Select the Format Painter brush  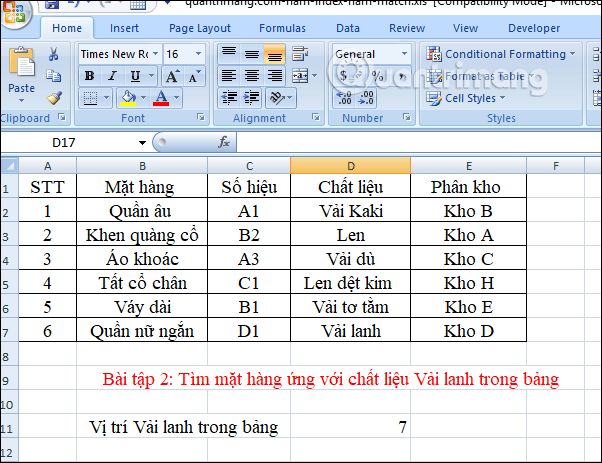click(x=54, y=98)
